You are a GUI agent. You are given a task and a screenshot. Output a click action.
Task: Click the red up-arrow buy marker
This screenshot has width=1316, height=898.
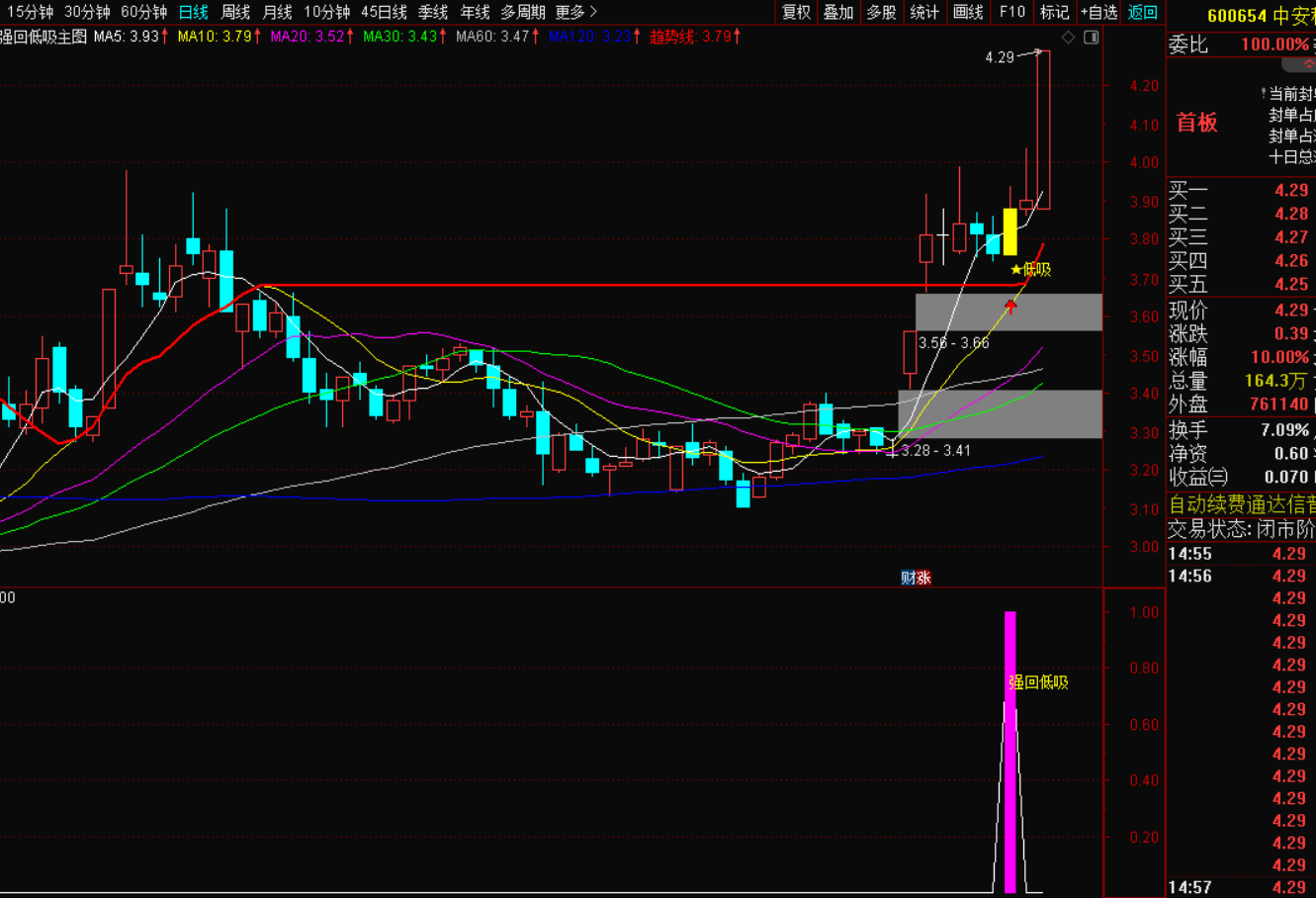(x=1010, y=308)
